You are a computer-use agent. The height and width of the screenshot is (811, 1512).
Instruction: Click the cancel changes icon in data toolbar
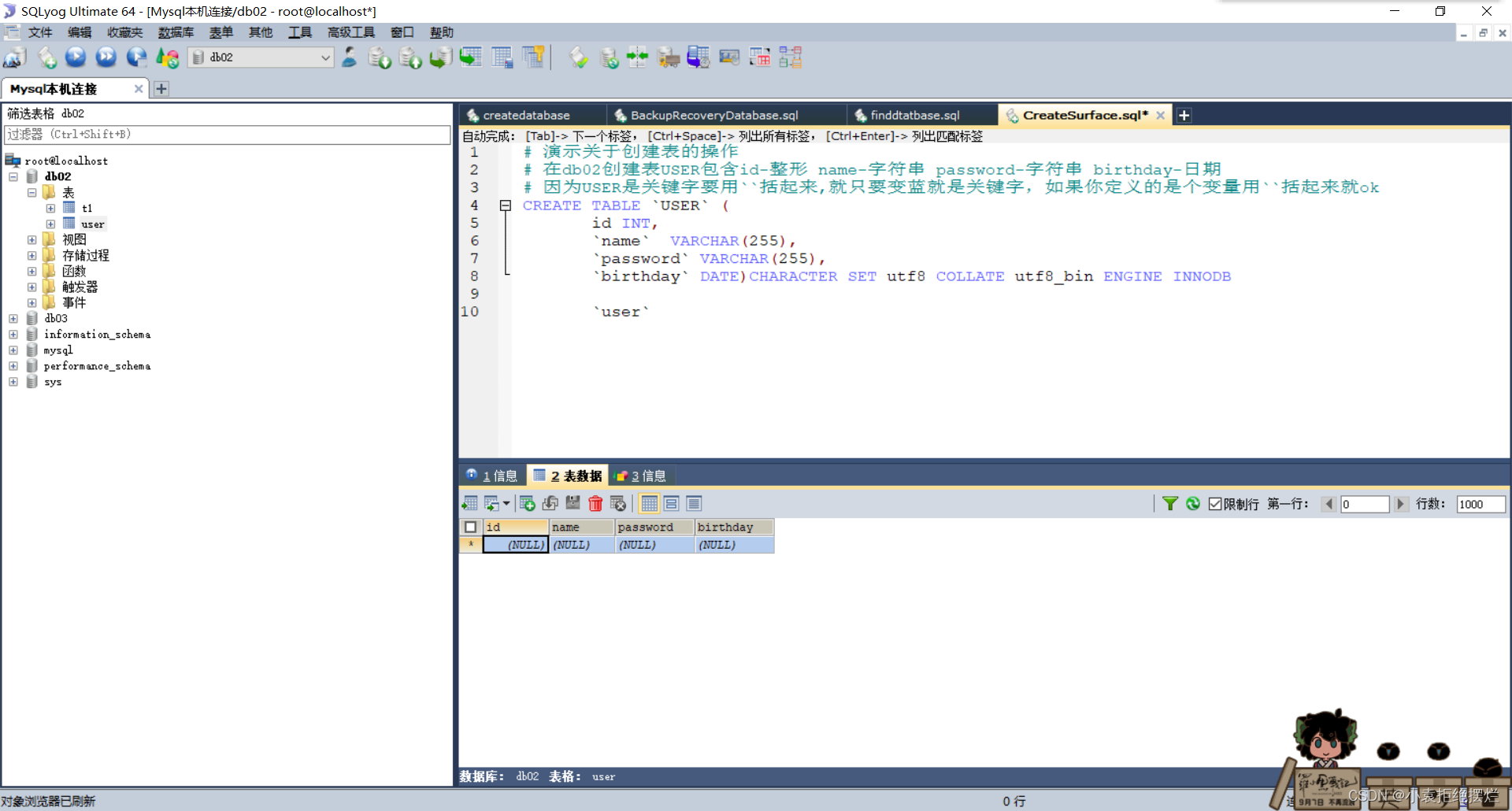click(x=618, y=504)
